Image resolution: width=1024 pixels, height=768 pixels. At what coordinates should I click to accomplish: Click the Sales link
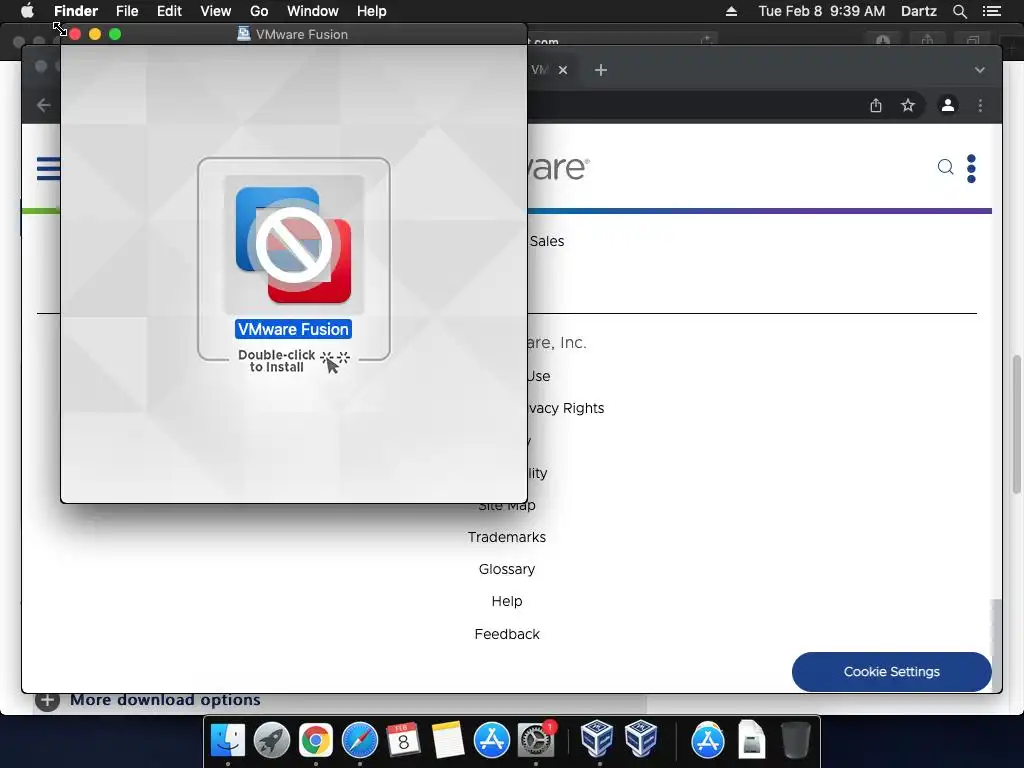(x=547, y=241)
